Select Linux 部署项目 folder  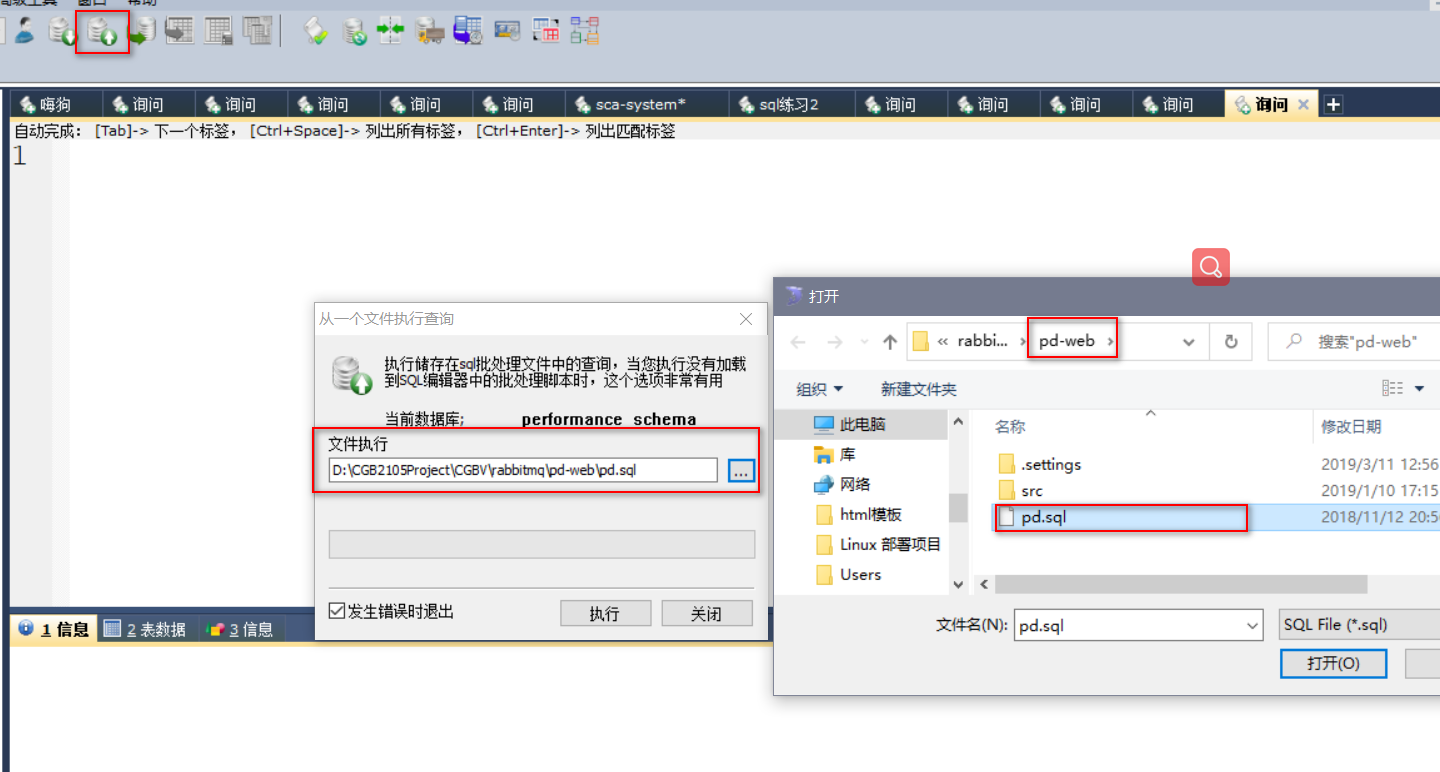[x=879, y=544]
